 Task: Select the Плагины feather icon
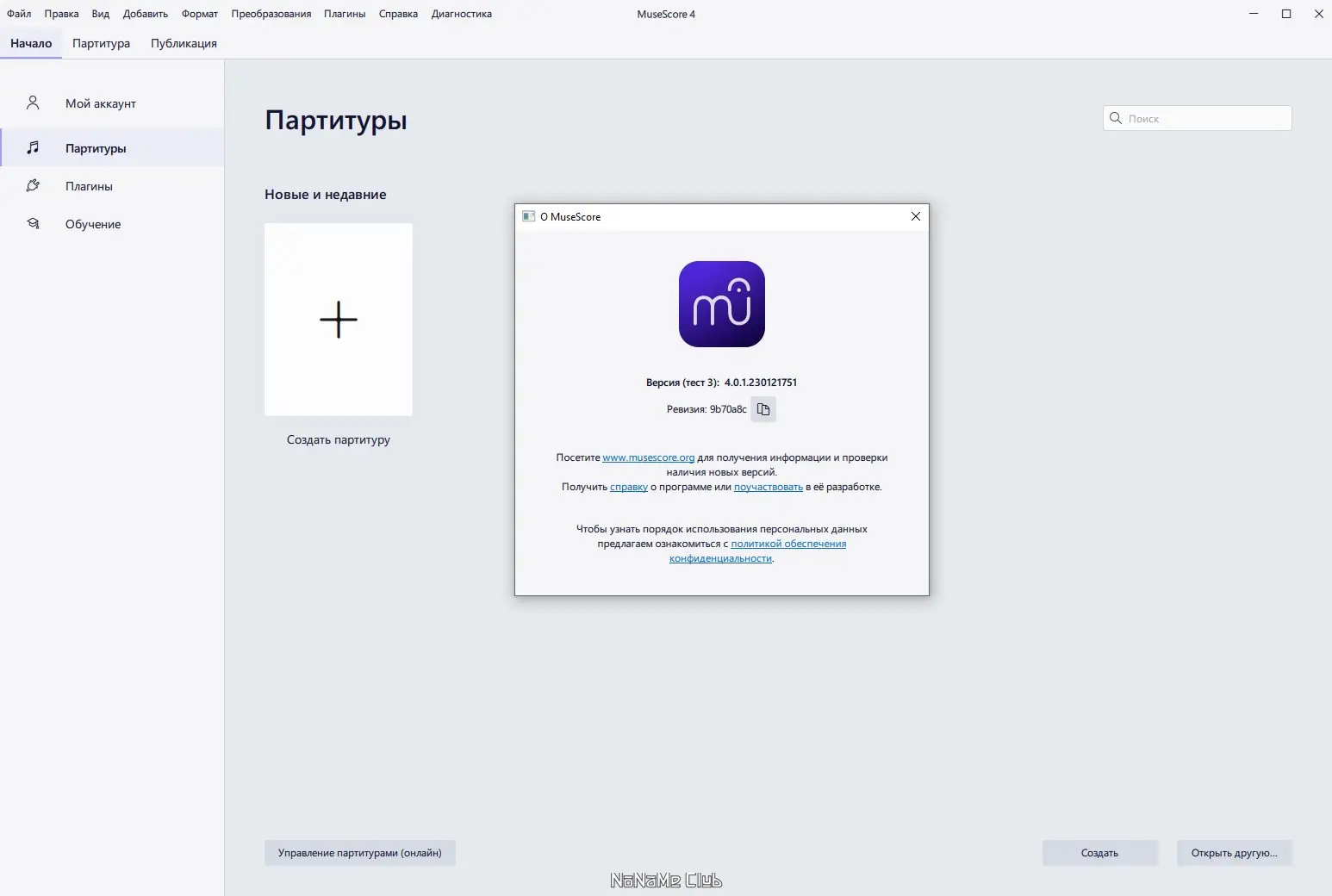[33, 185]
